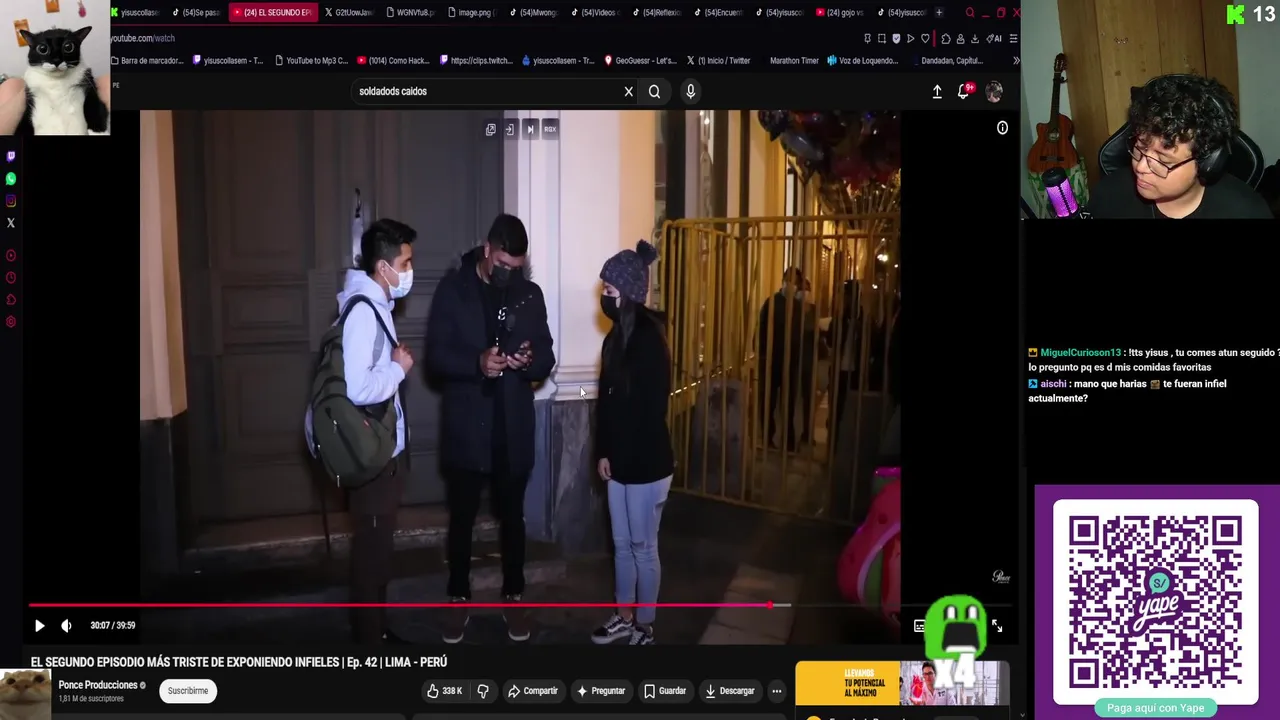Image resolution: width=1280 pixels, height=720 pixels.
Task: Open 'GeoGuessr - Let's...' bookmark
Action: [641, 61]
